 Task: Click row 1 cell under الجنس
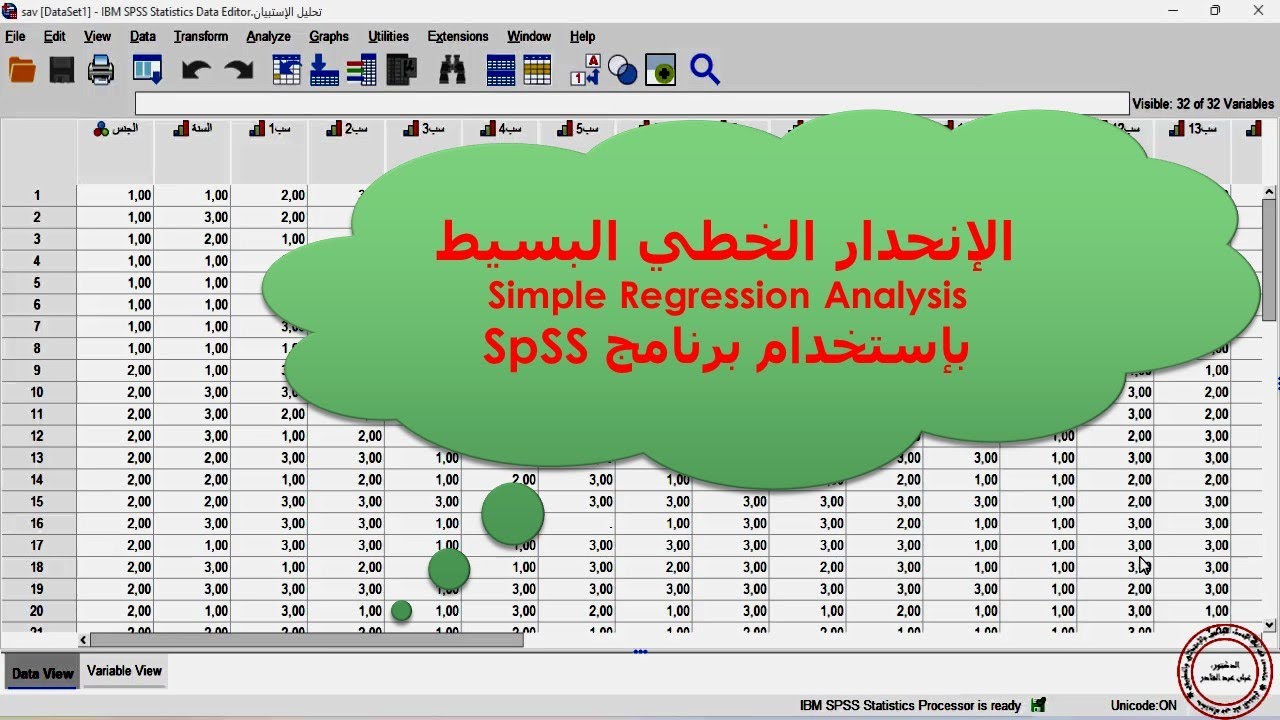[115, 195]
